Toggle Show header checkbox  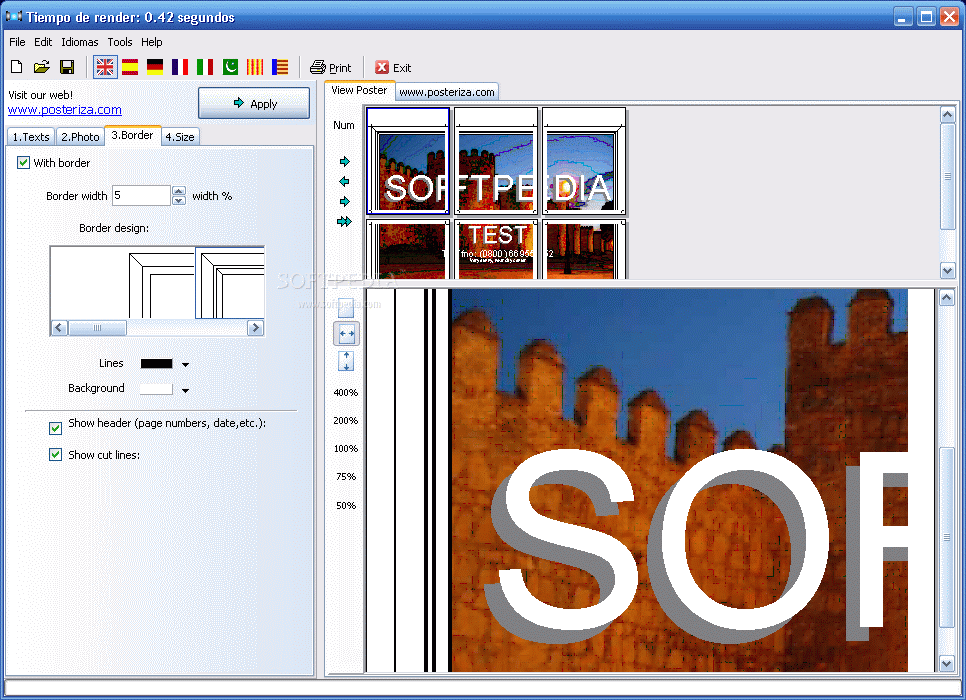click(x=55, y=428)
